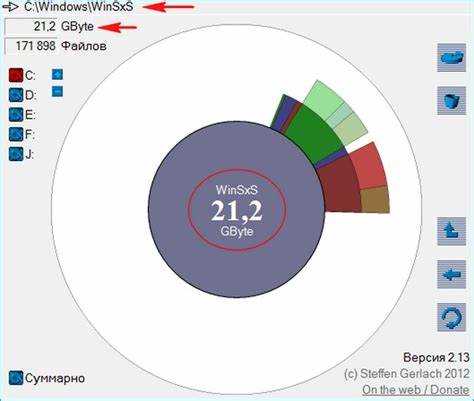
Task: Click the C:\Windows\WinSxS path text
Action: coord(79,7)
